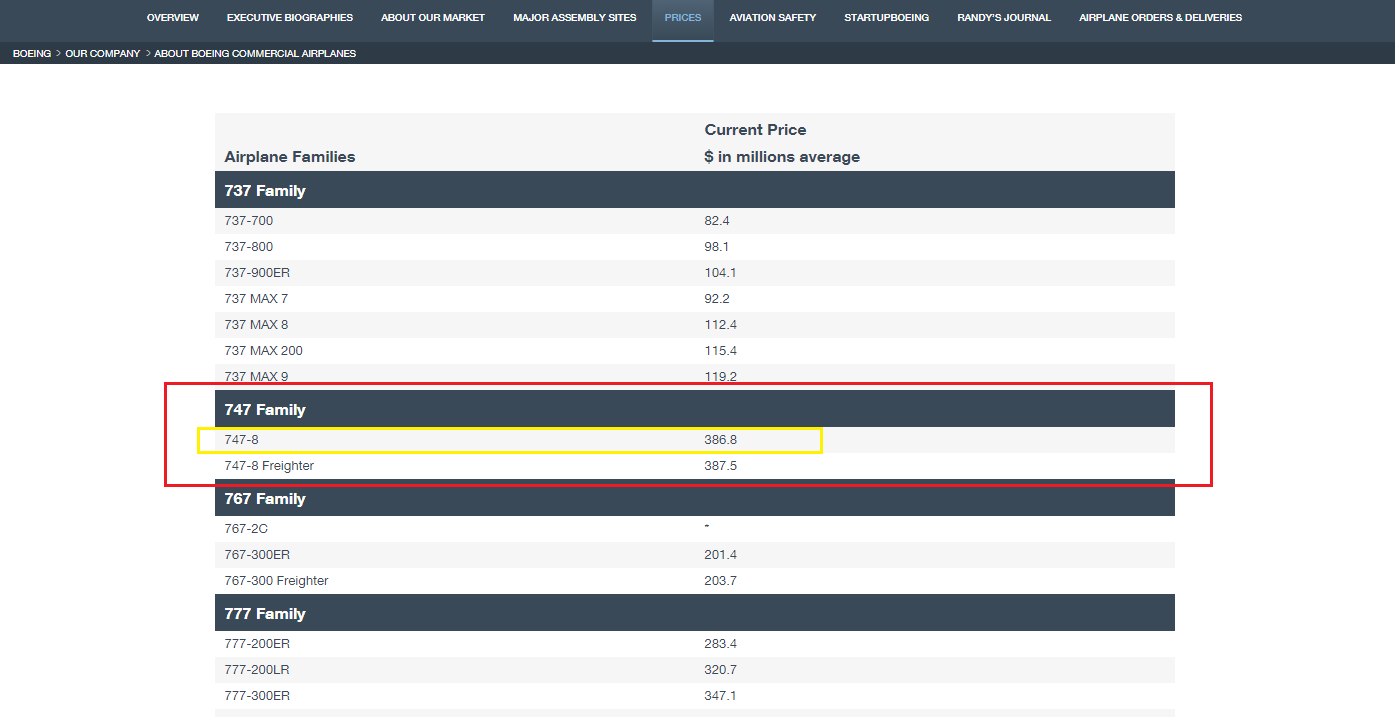
Task: Click the 747 Family section header
Action: (x=695, y=409)
